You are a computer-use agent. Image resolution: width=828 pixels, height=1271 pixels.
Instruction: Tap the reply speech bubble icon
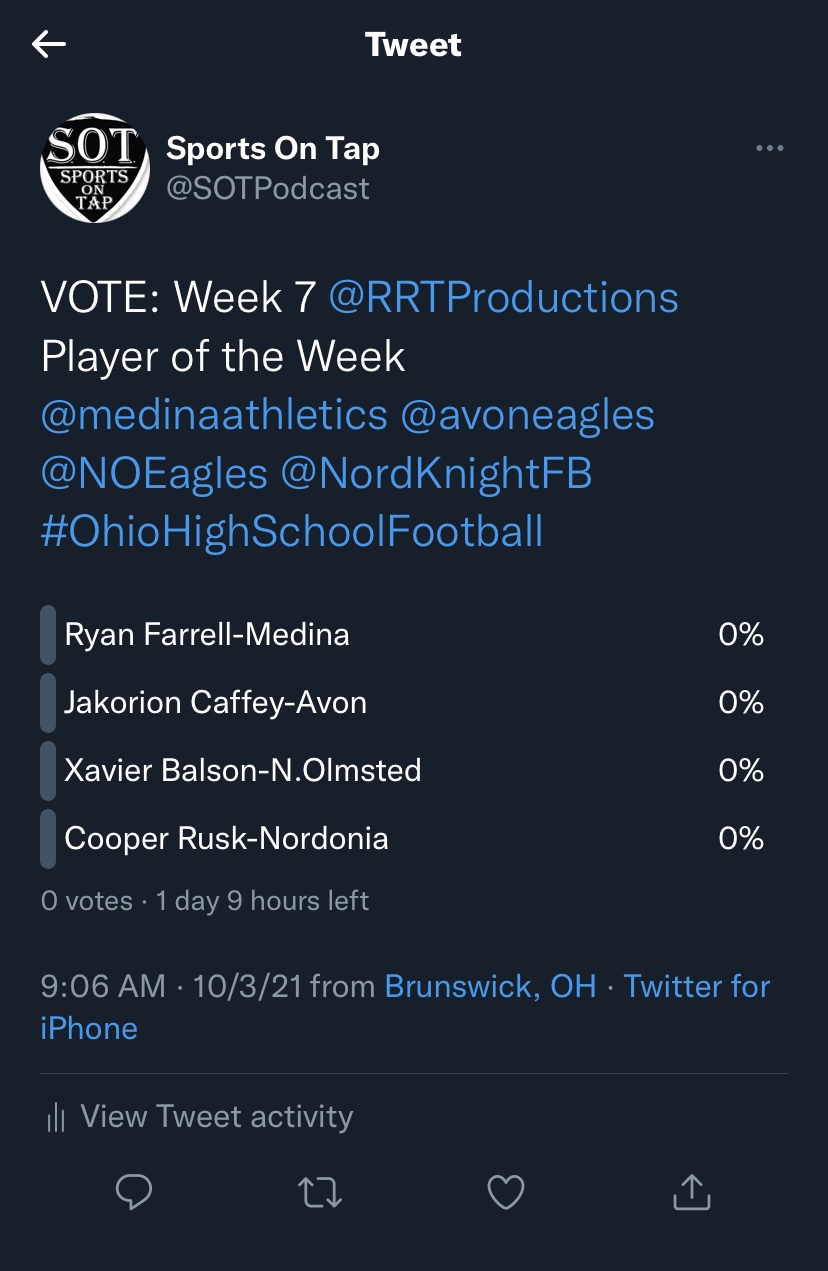click(134, 1191)
